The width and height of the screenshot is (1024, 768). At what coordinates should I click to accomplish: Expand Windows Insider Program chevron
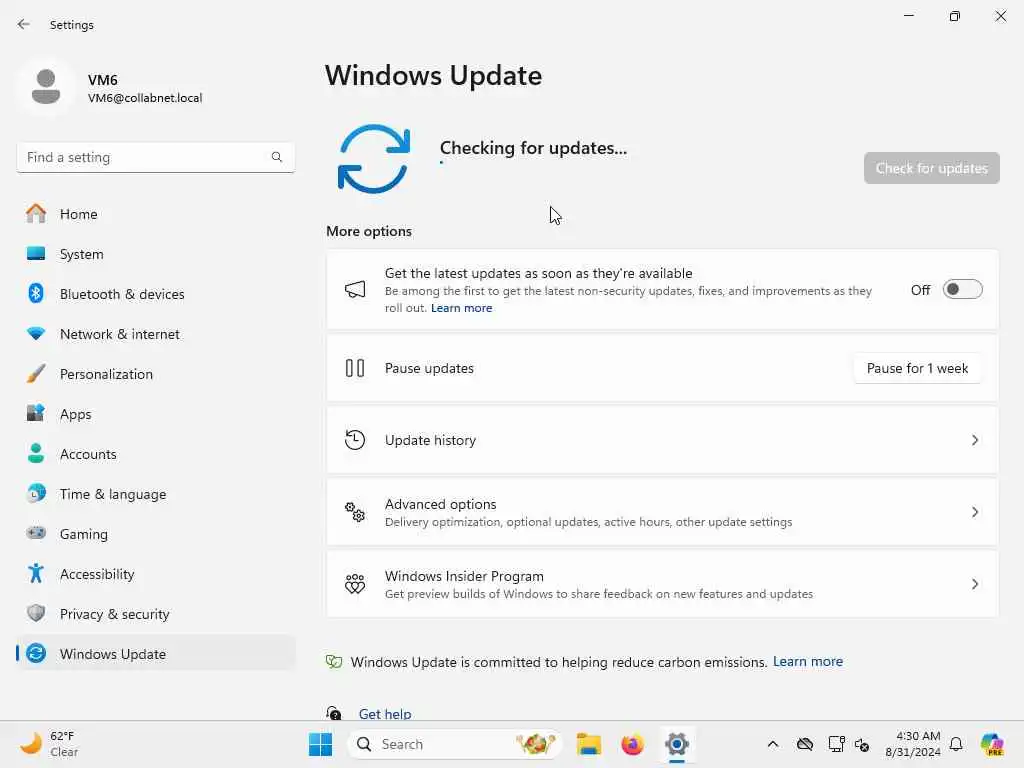974,584
